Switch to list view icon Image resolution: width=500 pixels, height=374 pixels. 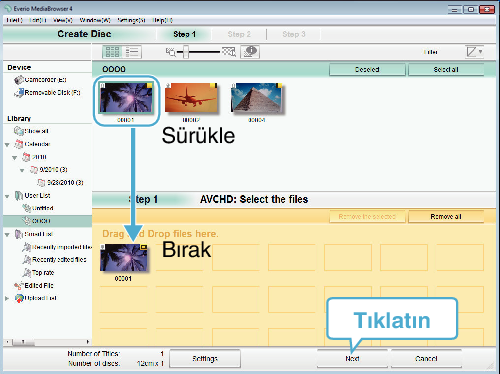click(x=132, y=52)
